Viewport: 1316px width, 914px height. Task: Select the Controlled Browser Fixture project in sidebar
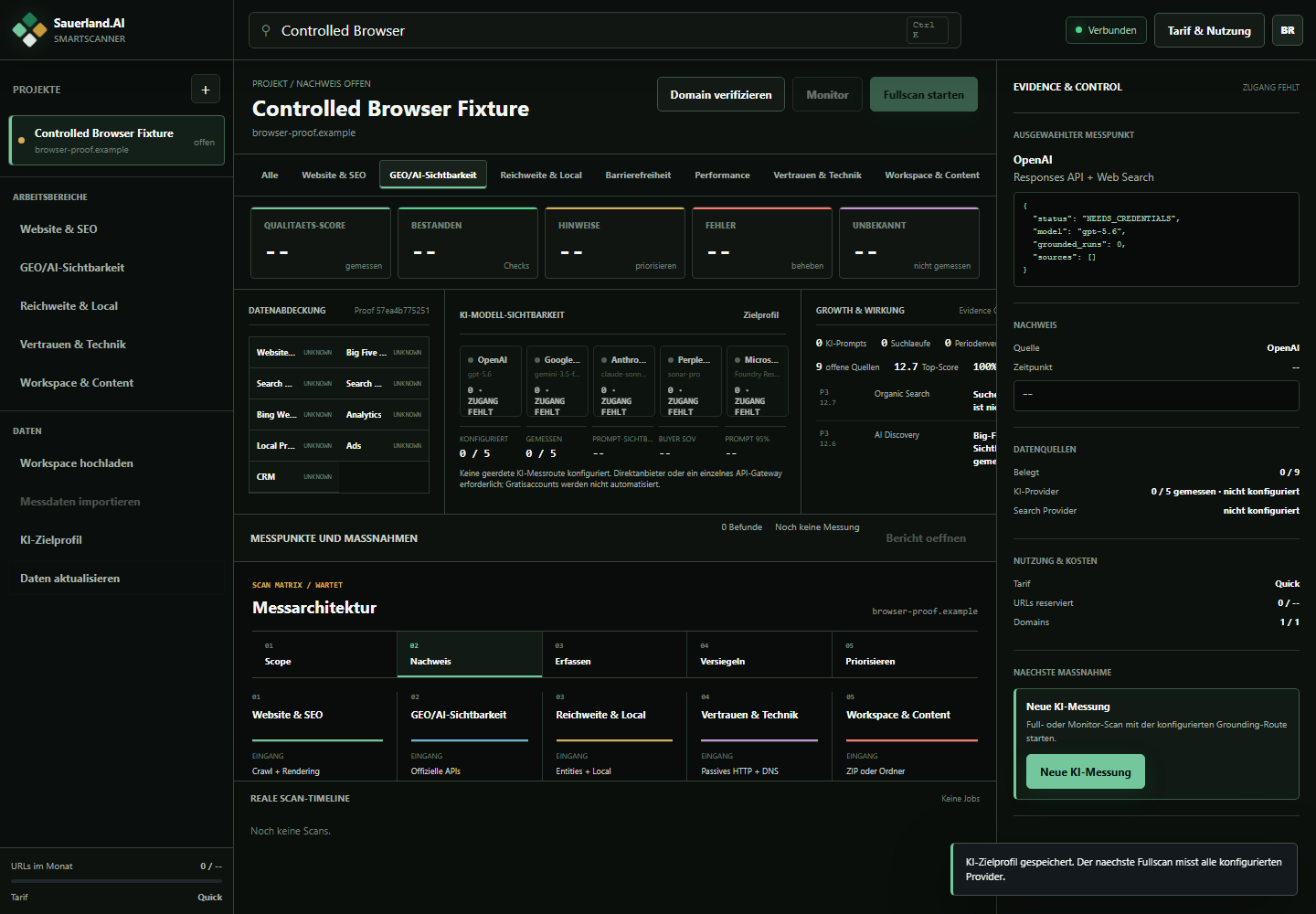pyautogui.click(x=117, y=141)
